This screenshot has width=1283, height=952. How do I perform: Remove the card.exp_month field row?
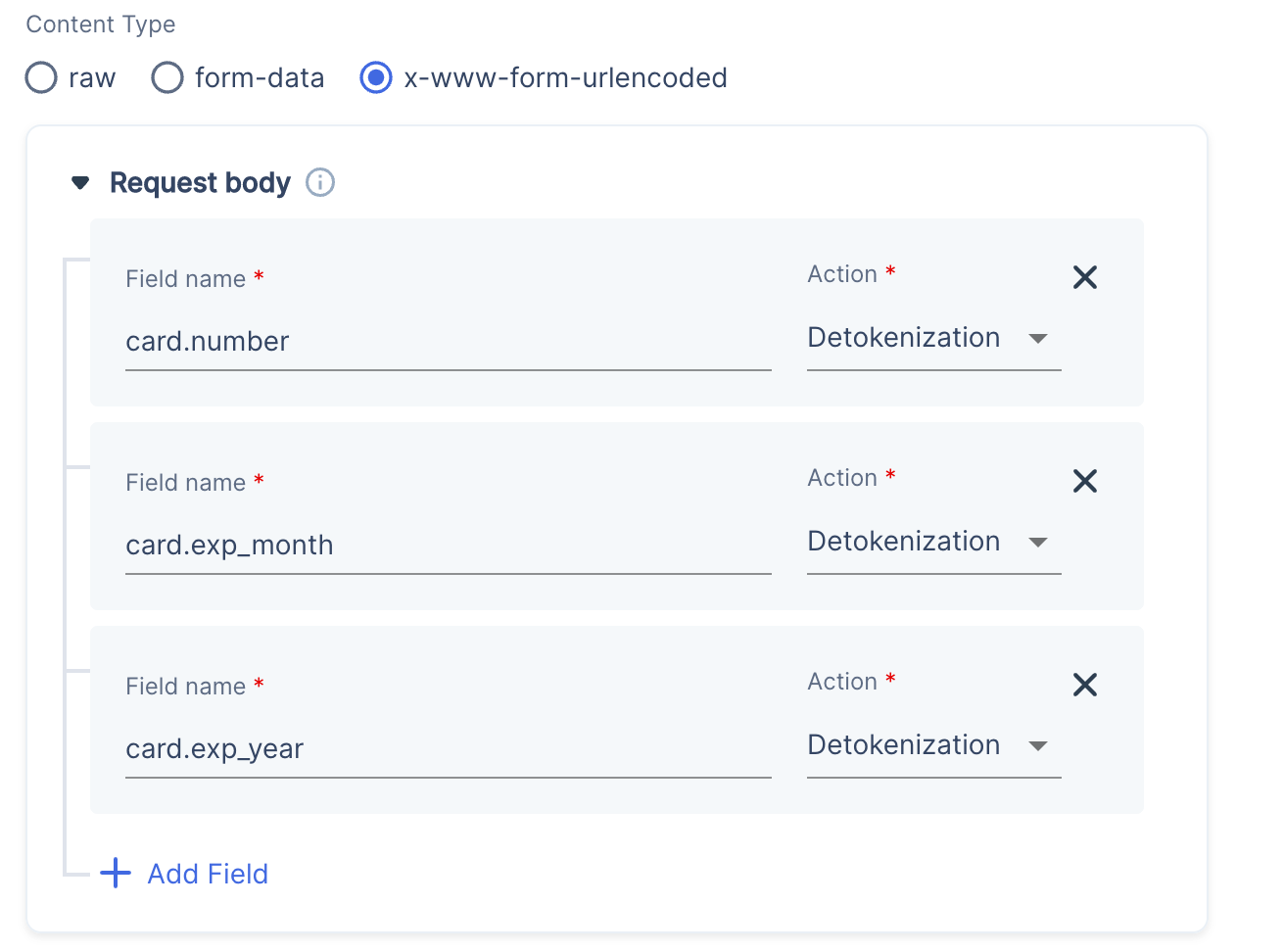(x=1085, y=481)
